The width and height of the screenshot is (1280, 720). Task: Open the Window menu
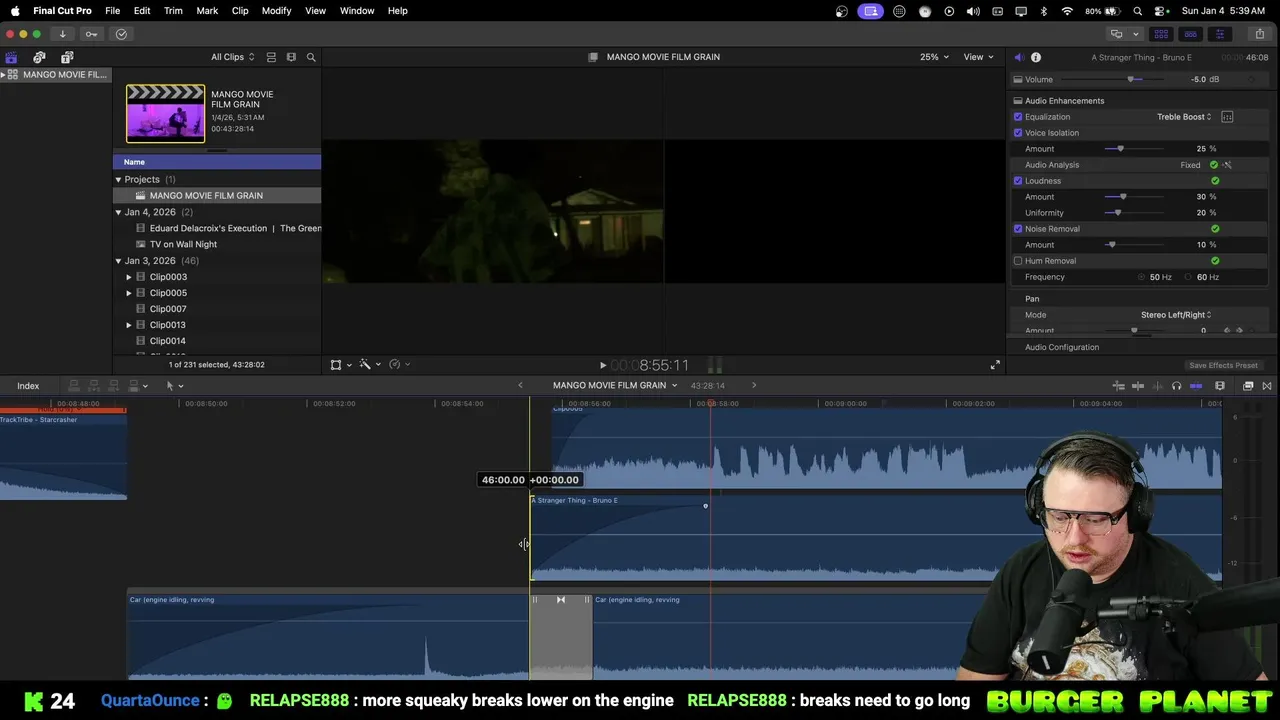tap(357, 11)
